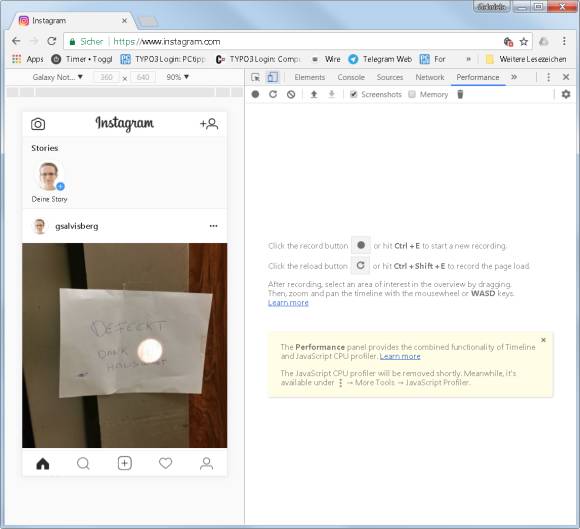This screenshot has width=580, height=529.
Task: Open the discover people icon
Action: click(x=209, y=124)
